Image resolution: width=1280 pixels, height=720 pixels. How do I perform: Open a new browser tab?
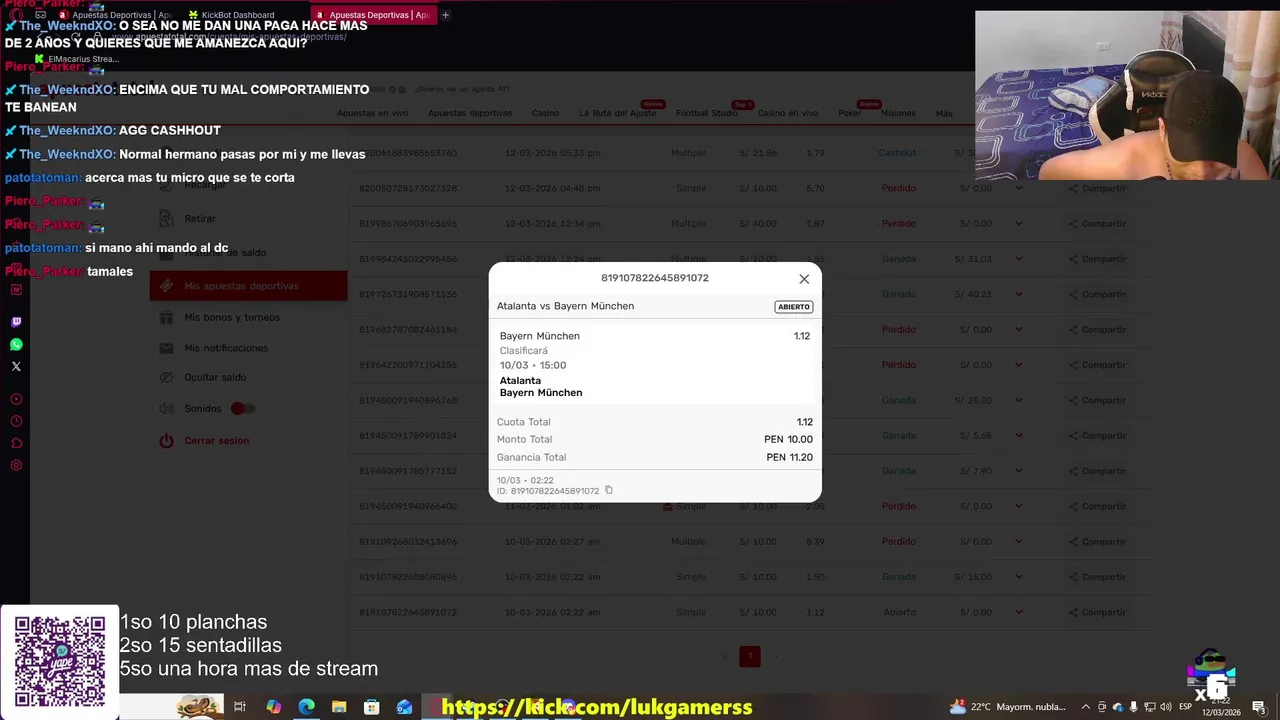point(445,15)
